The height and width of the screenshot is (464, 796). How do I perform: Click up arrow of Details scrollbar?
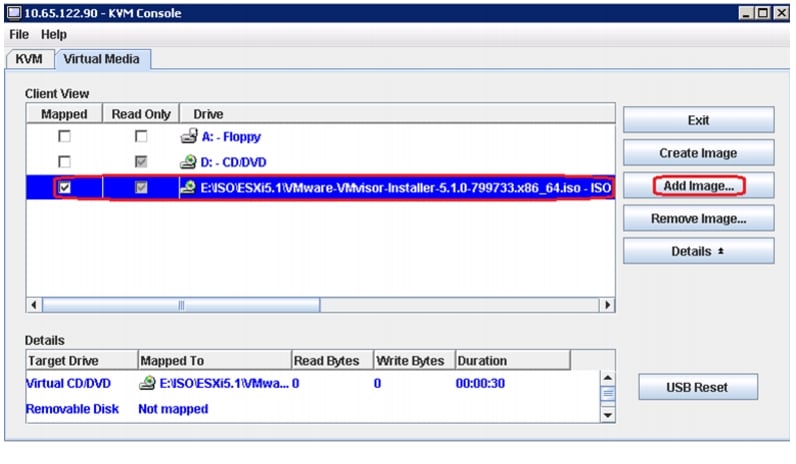608,378
